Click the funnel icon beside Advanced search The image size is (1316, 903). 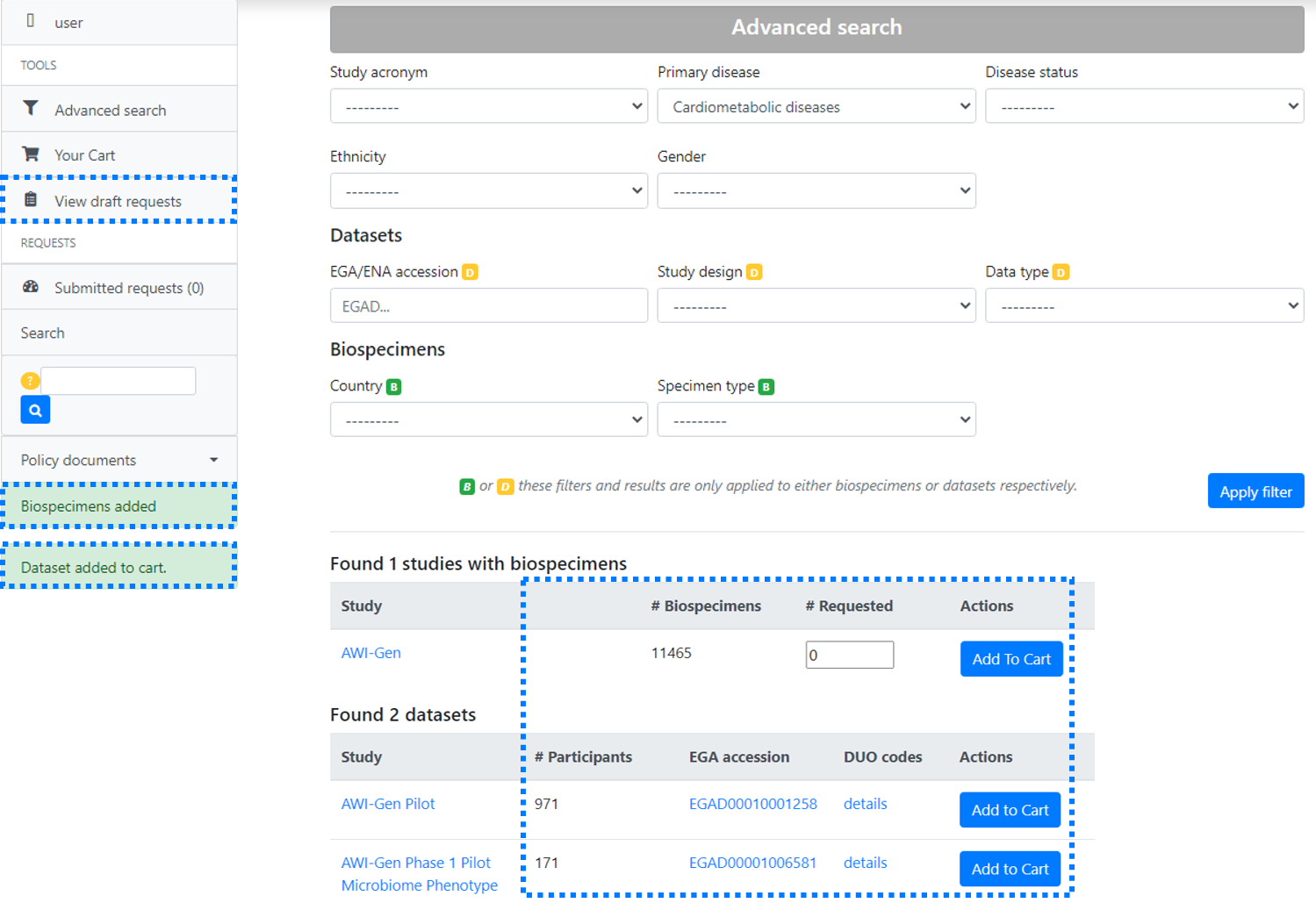[x=31, y=108]
